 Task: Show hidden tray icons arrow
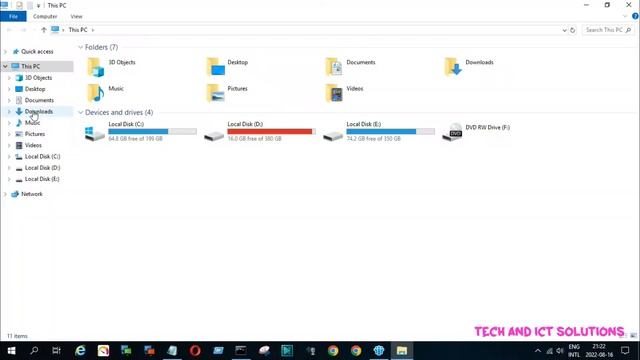click(x=538, y=351)
